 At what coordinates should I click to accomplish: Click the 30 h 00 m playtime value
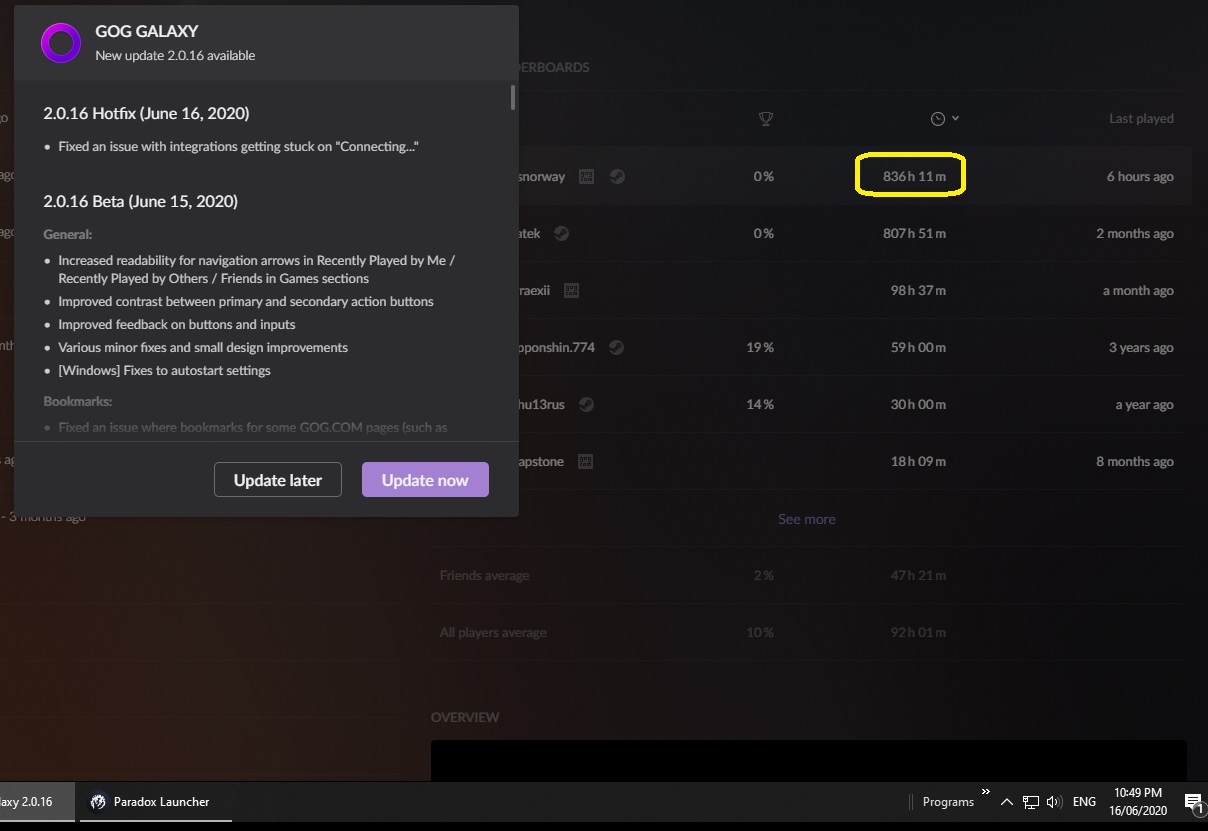tap(919, 405)
